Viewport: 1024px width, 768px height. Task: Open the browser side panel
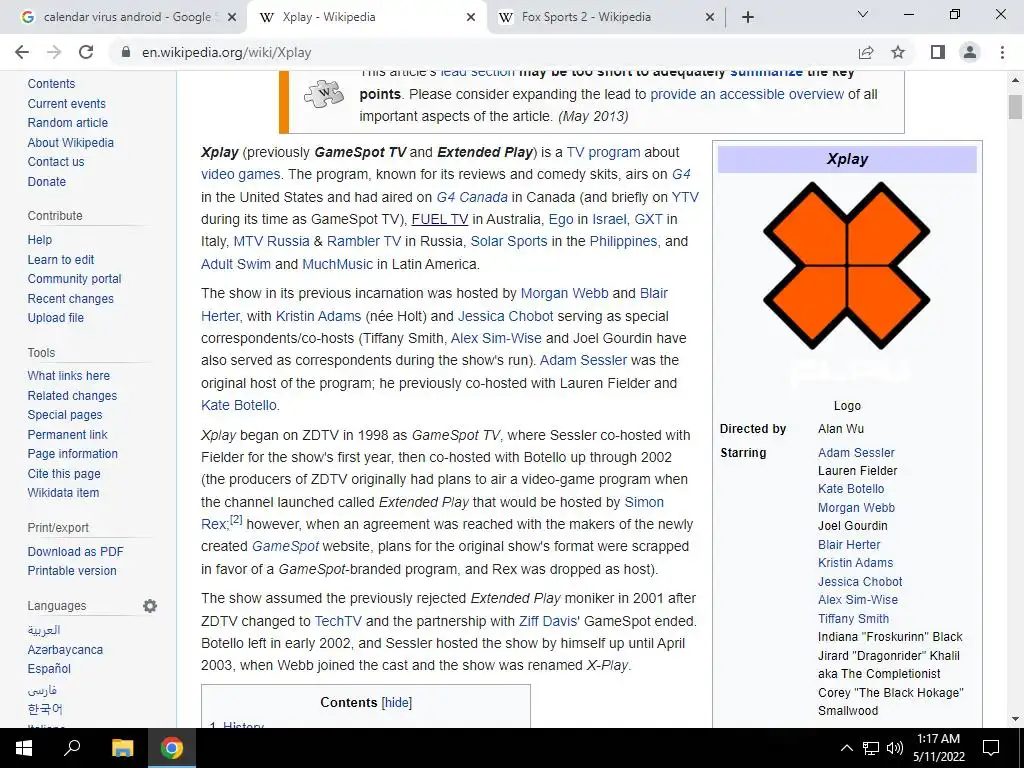[x=937, y=52]
